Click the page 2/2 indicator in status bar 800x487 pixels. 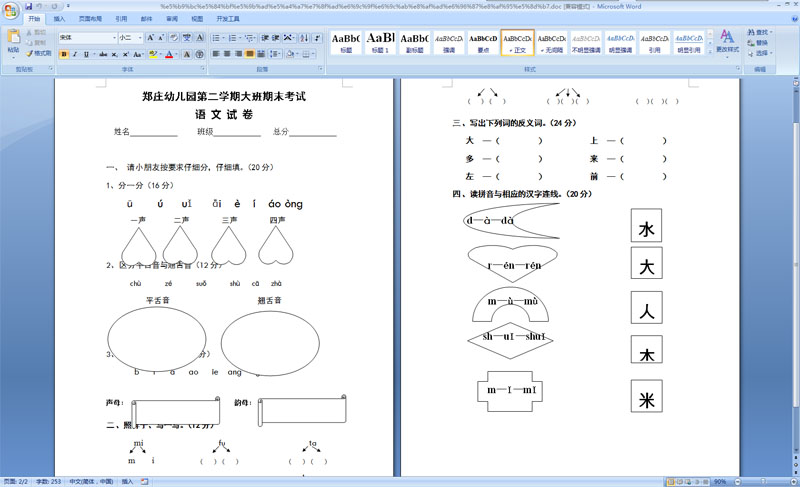[x=16, y=482]
